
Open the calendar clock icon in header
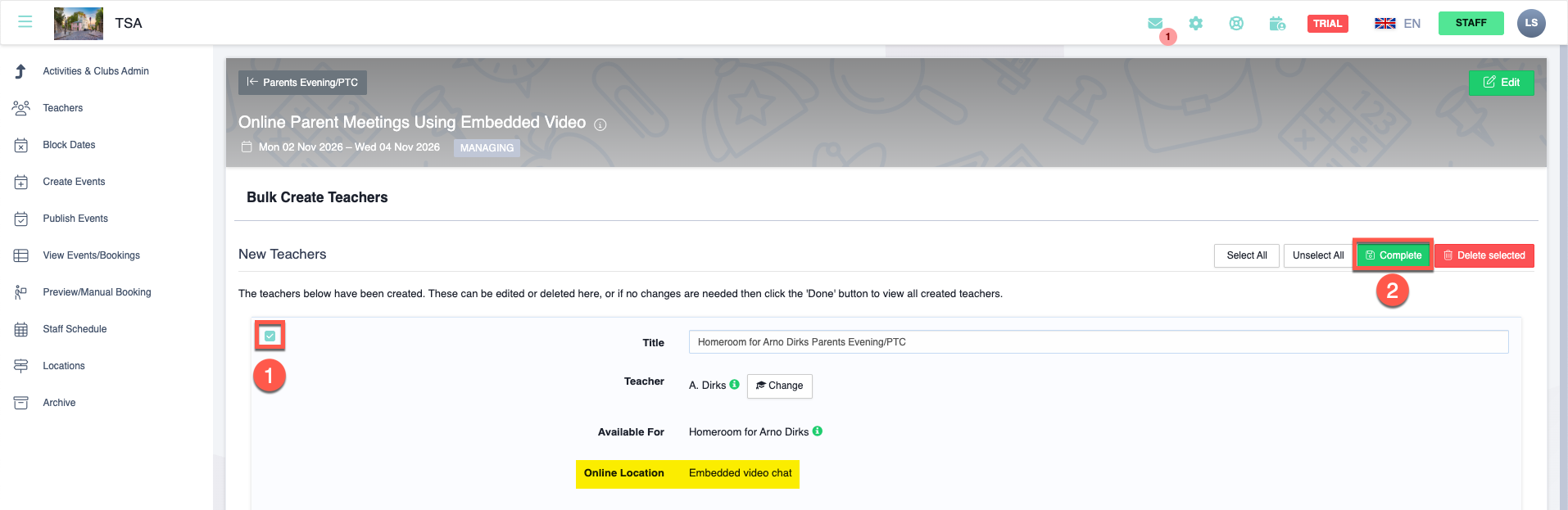tap(1277, 24)
